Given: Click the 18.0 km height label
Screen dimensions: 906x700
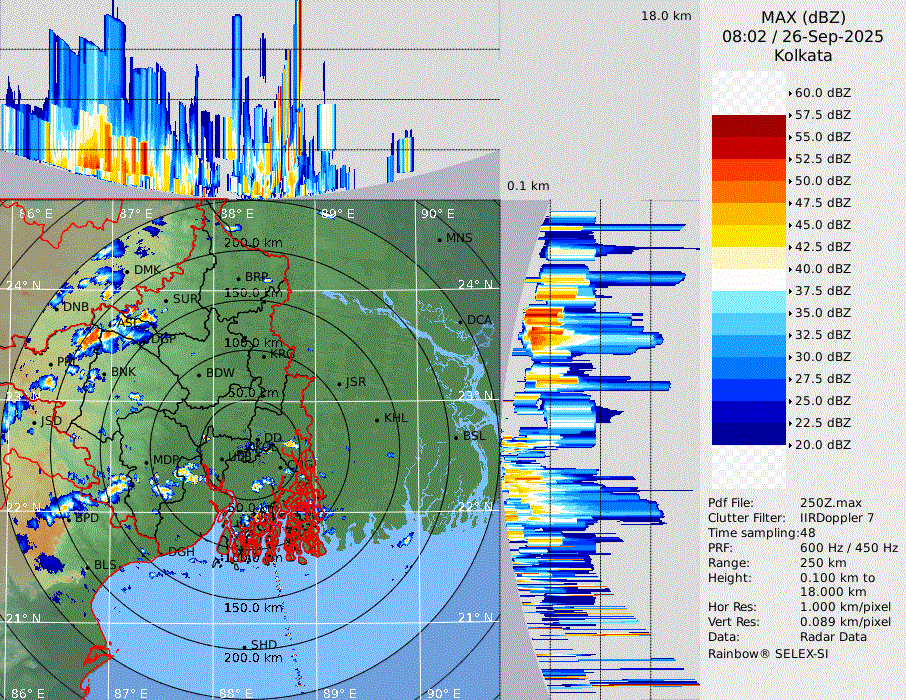Looking at the screenshot, I should click(666, 16).
